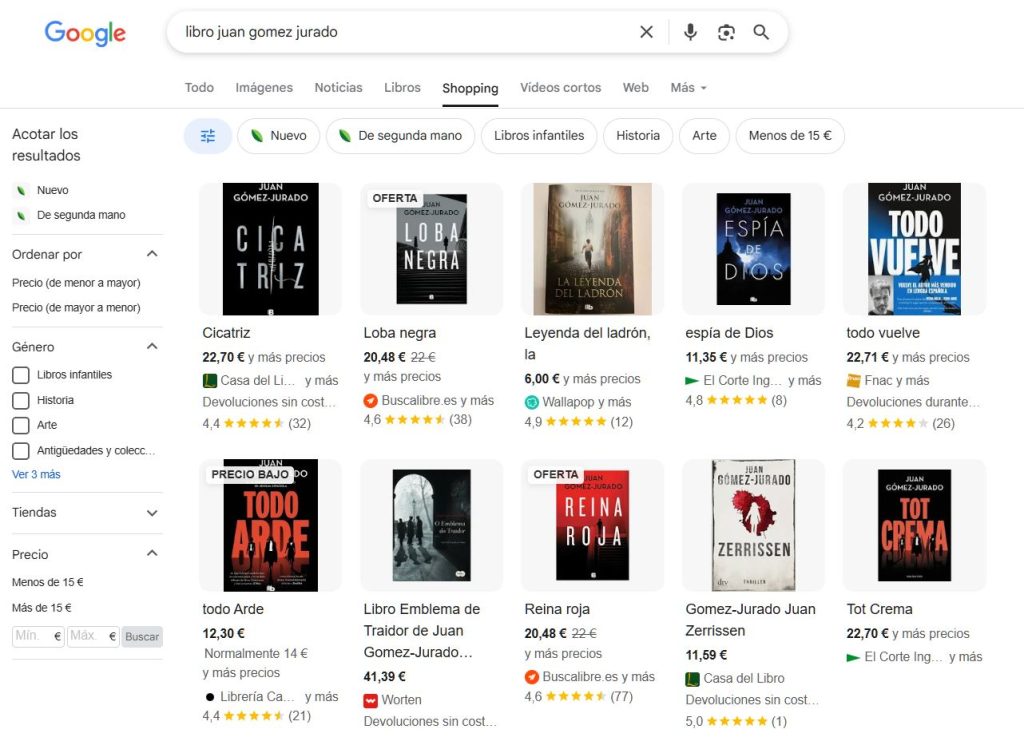
Task: Click the Casa del Libro store icon under Cicatriz
Action: (209, 381)
